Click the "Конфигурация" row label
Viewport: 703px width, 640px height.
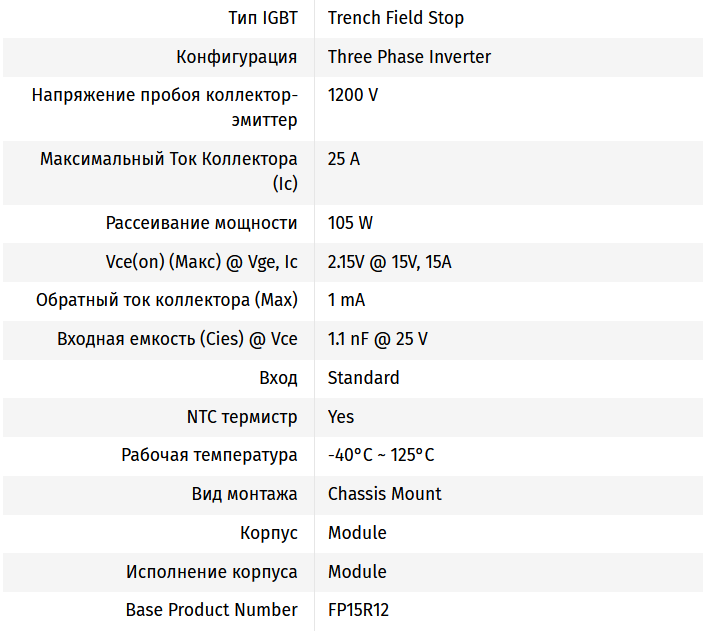(x=236, y=57)
